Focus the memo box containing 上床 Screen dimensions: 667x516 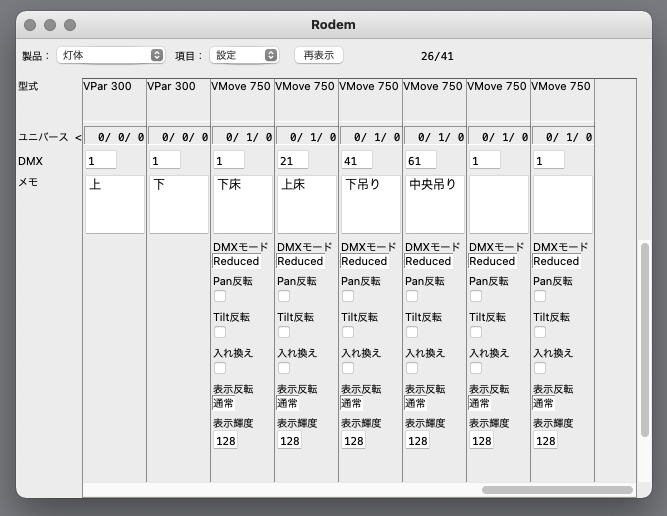click(307, 205)
